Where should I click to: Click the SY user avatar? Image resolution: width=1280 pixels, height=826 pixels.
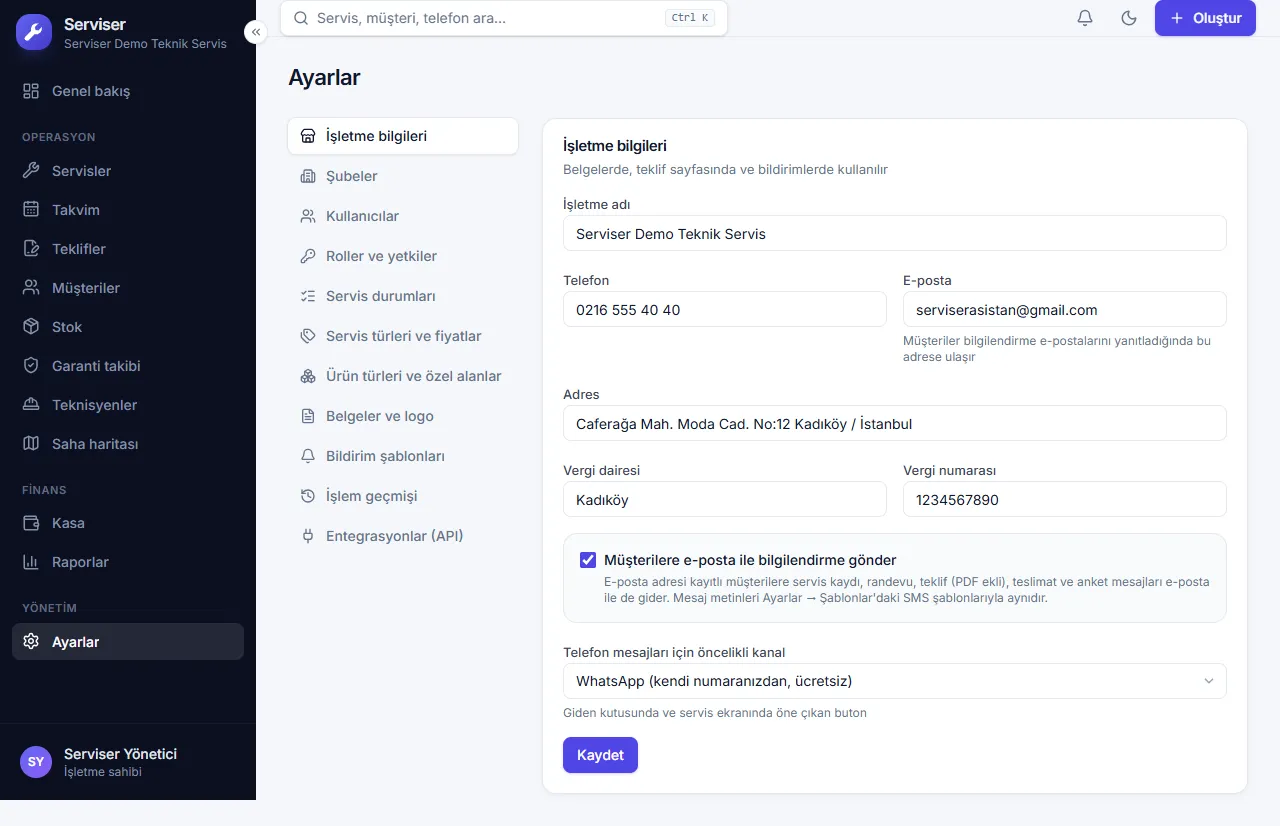click(x=36, y=762)
